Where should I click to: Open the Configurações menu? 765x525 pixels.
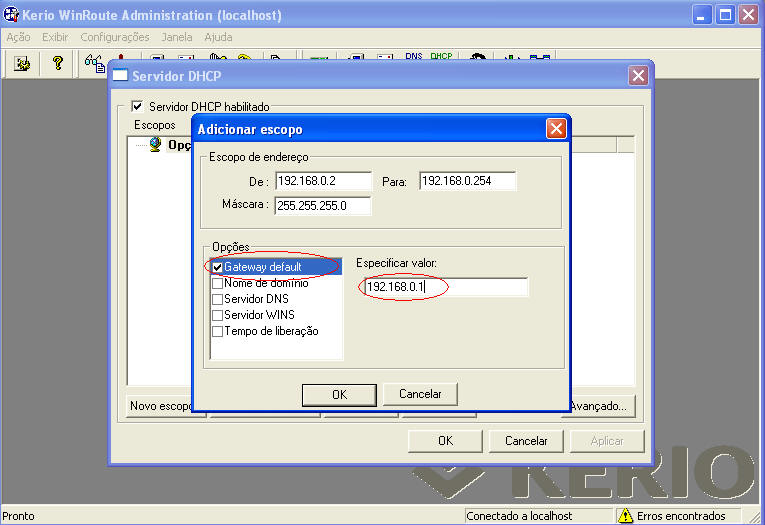click(x=114, y=37)
